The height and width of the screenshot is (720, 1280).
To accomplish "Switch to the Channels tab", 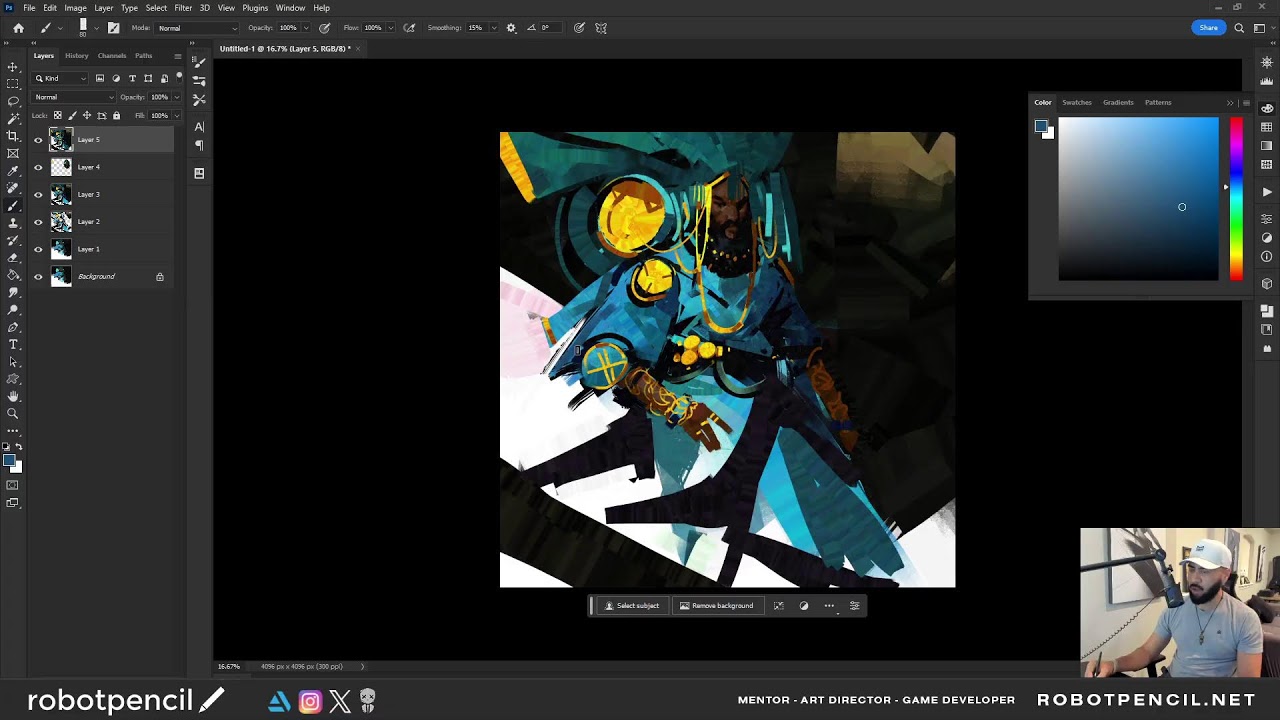I will (x=112, y=56).
